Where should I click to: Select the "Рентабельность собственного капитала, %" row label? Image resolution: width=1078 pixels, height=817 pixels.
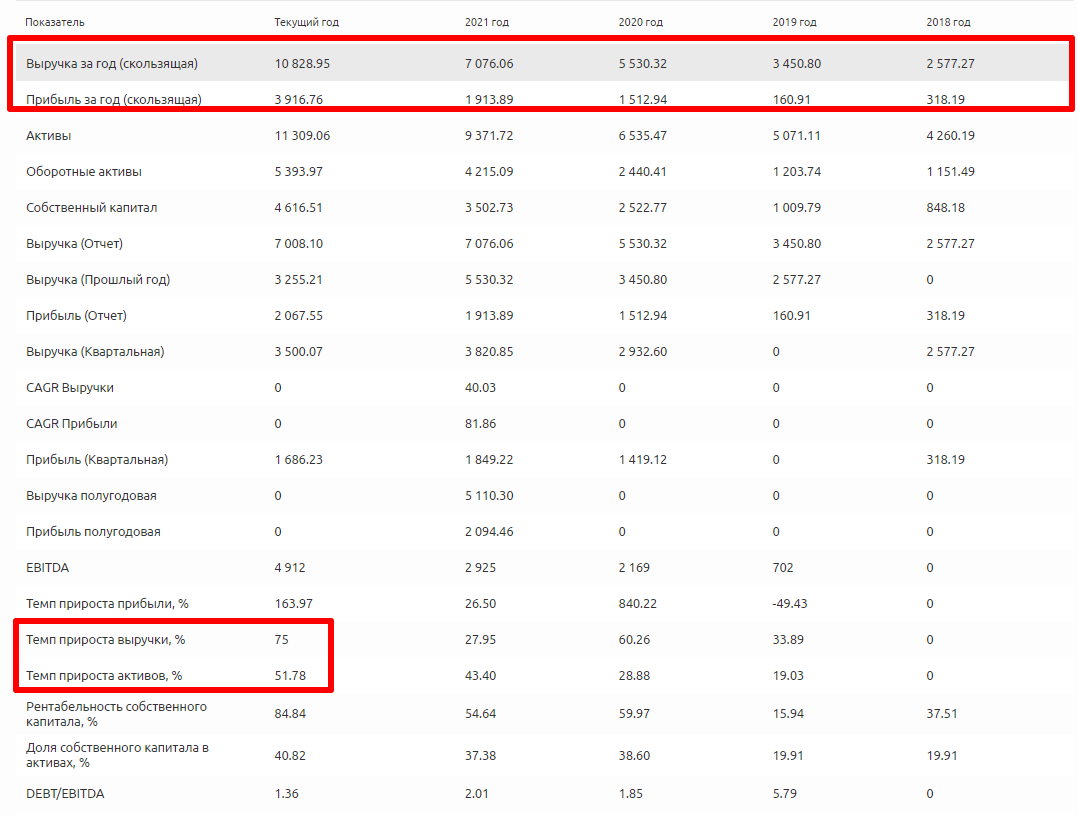click(117, 713)
